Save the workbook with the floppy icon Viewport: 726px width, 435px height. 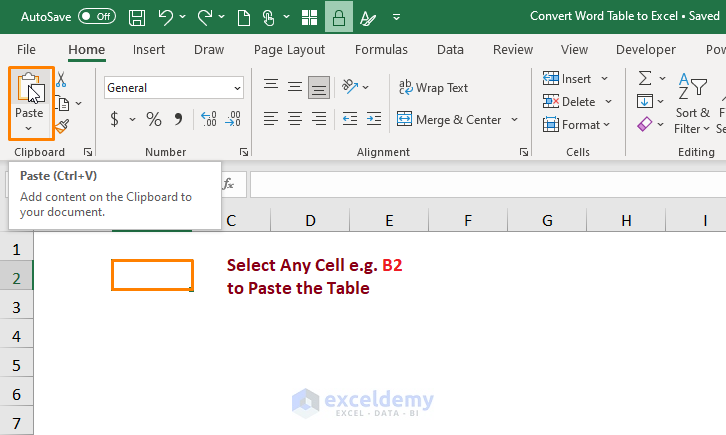pyautogui.click(x=137, y=18)
